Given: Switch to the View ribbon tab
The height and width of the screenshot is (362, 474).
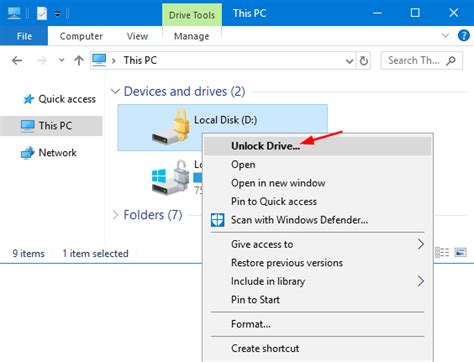Looking at the screenshot, I should [137, 36].
